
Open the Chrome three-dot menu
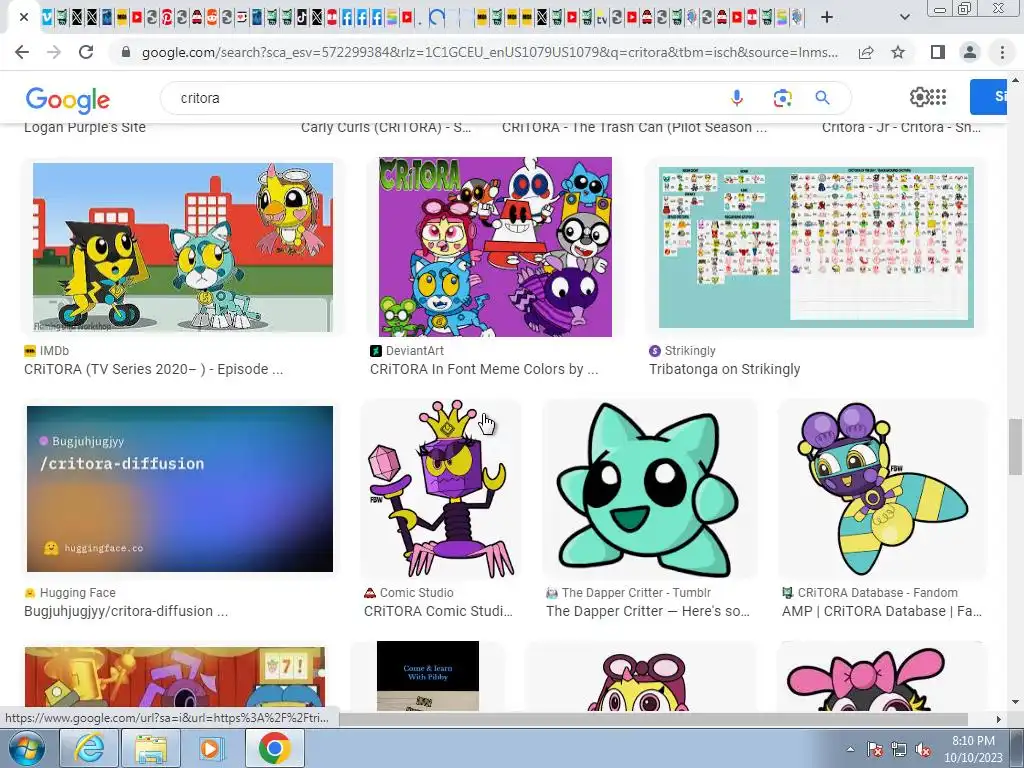tap(1002, 52)
